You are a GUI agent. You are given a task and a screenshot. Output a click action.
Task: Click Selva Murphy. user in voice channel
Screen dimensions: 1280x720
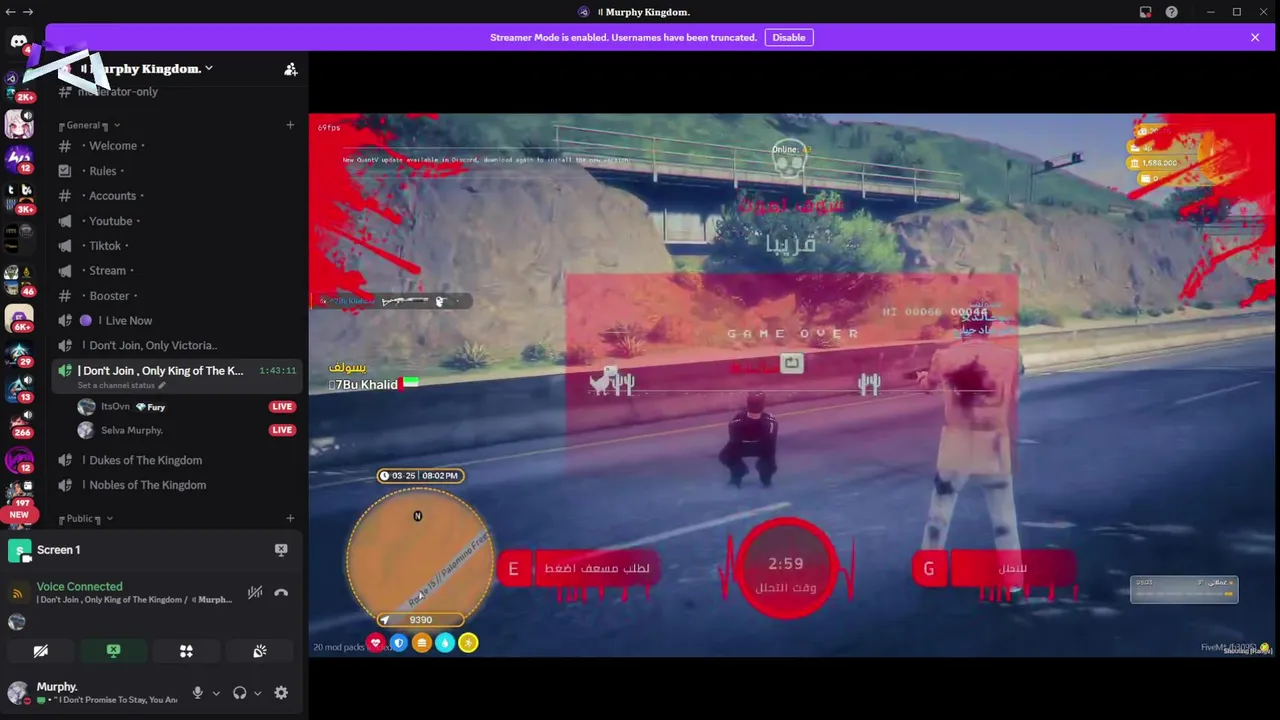point(186,430)
